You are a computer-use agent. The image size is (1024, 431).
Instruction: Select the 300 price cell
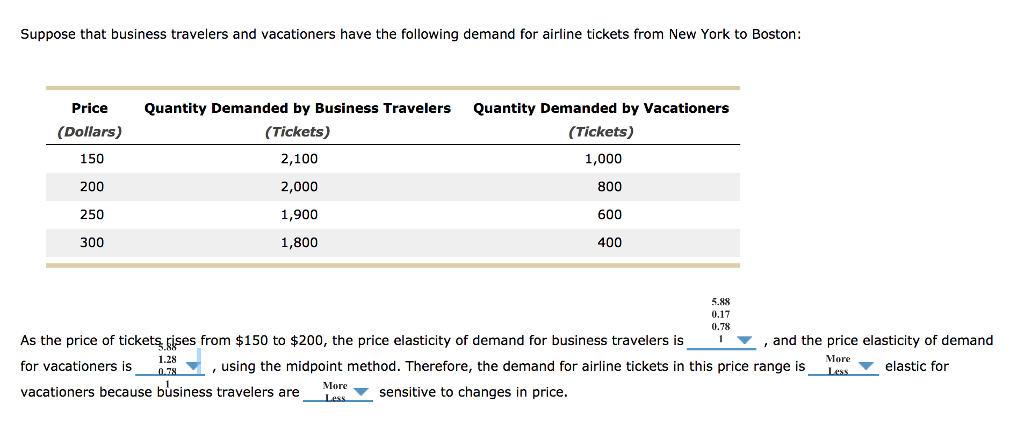[91, 243]
